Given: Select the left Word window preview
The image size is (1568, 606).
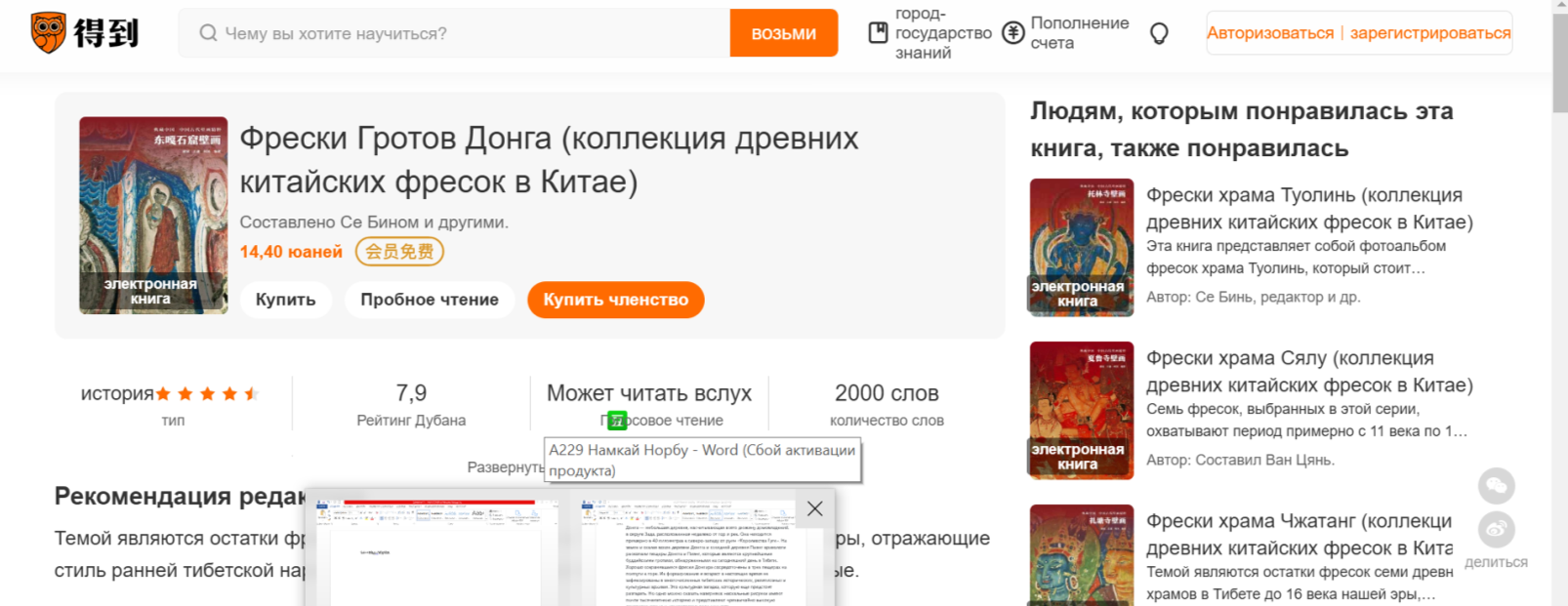Looking at the screenshot, I should 434,553.
